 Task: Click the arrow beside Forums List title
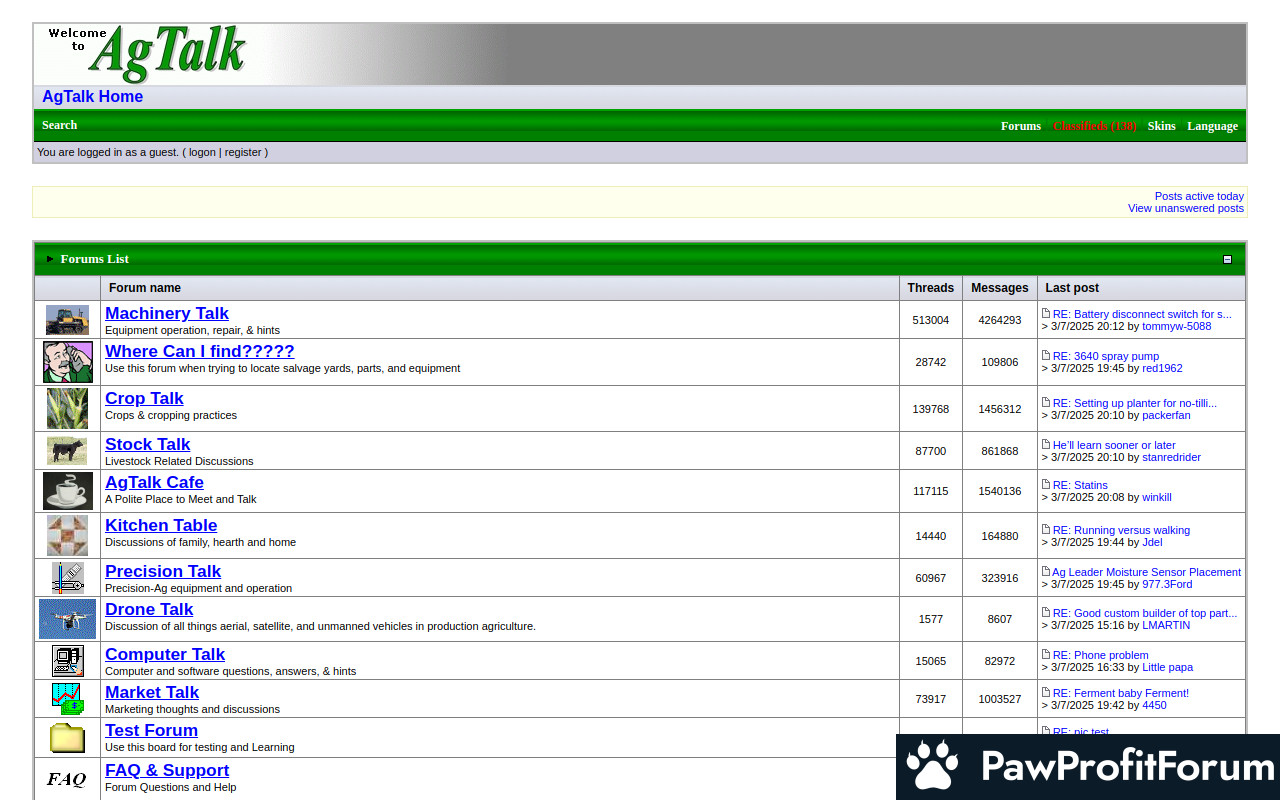click(x=50, y=259)
